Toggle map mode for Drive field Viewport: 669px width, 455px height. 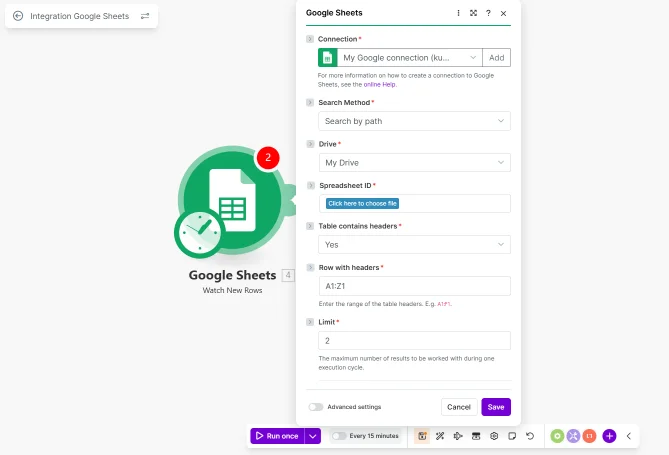coord(311,144)
